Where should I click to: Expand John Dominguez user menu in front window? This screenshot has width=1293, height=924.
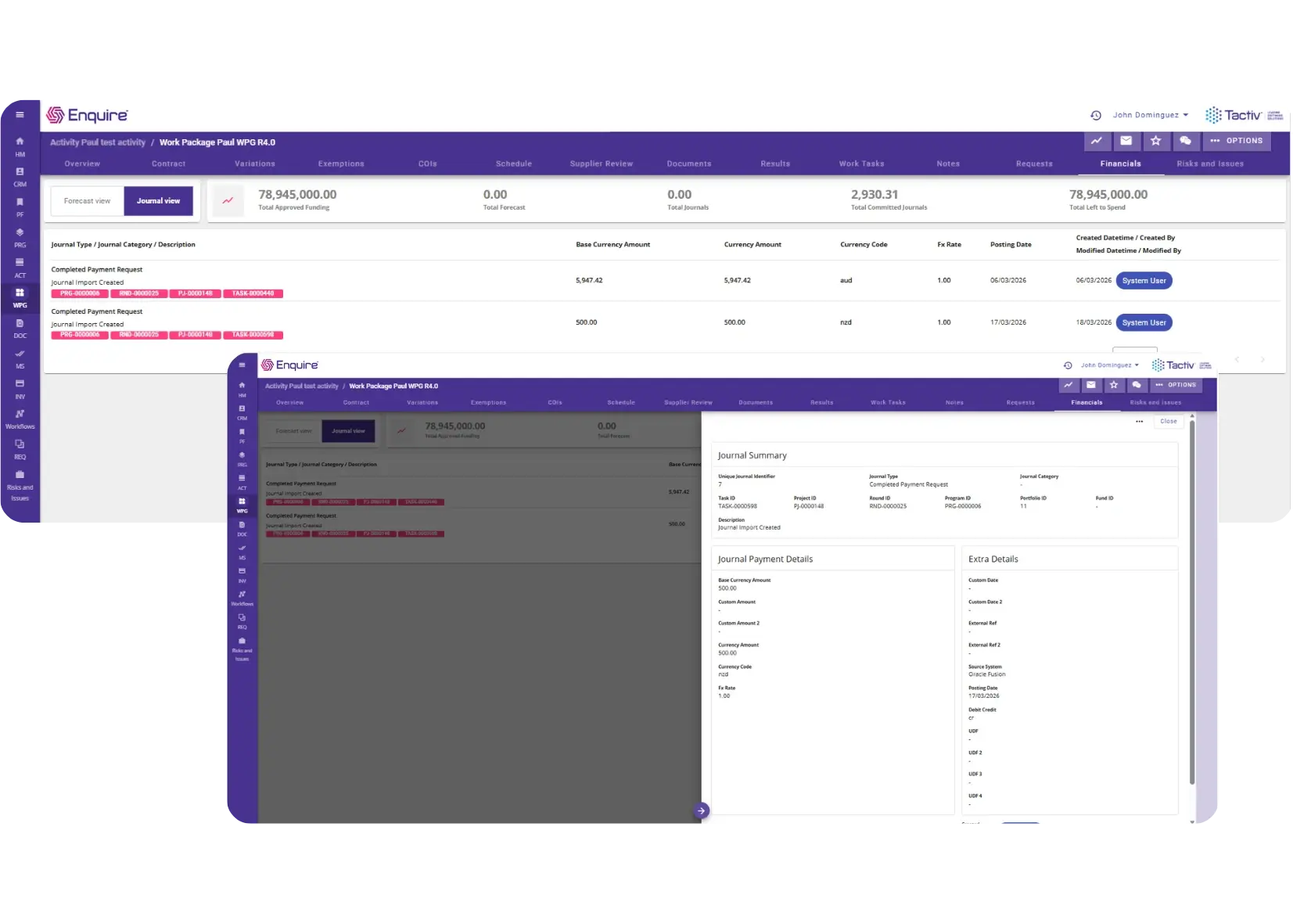click(1110, 365)
